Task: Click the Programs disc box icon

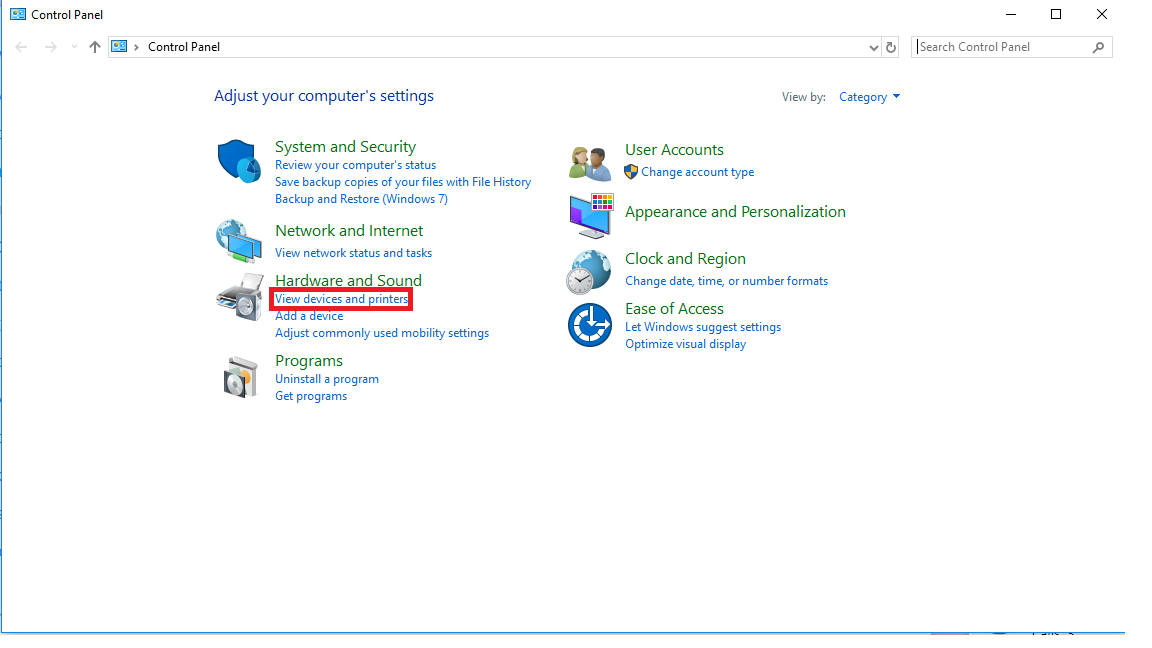Action: click(x=241, y=377)
